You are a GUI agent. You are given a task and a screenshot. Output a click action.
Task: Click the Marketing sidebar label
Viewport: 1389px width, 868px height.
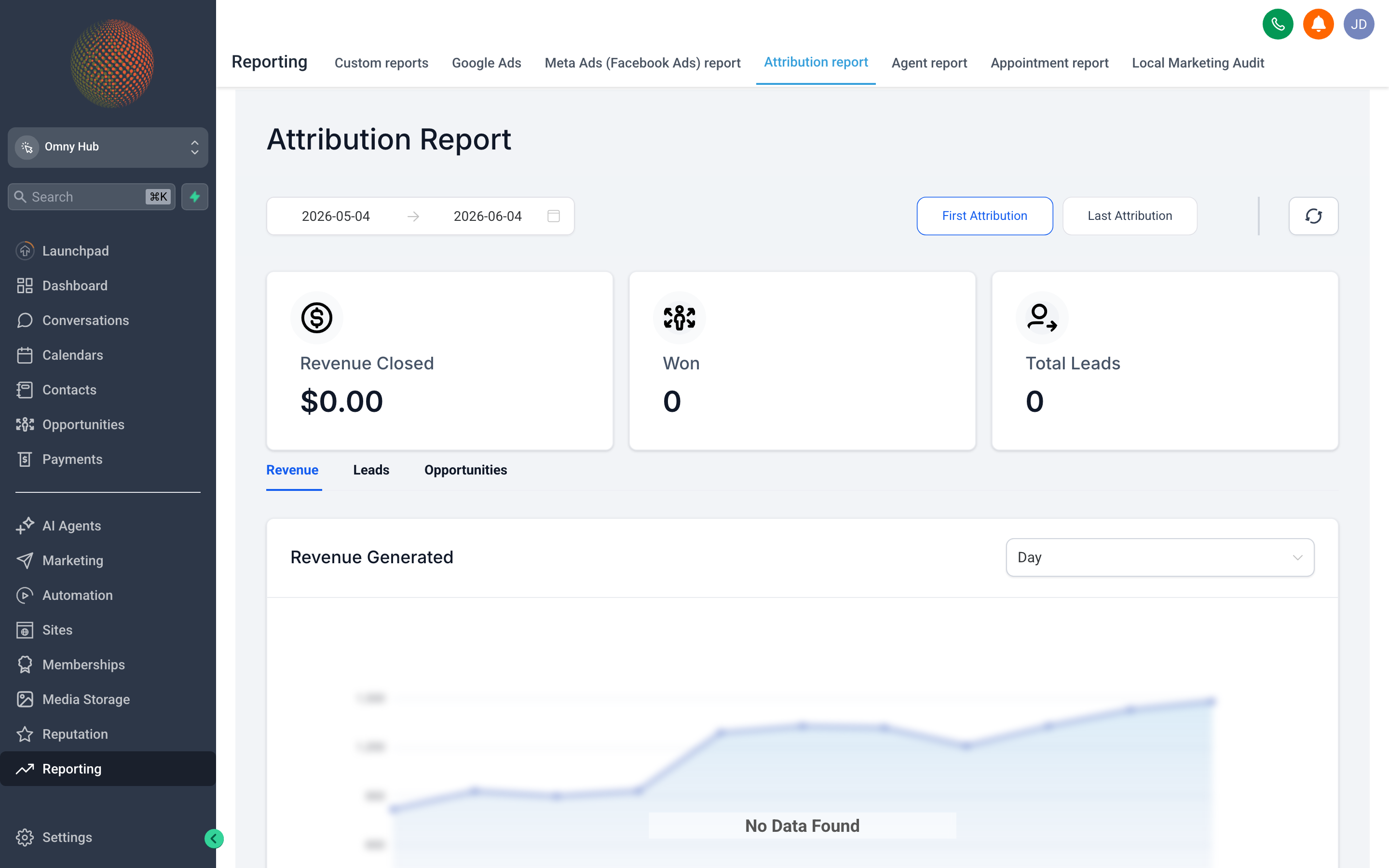pyautogui.click(x=73, y=560)
